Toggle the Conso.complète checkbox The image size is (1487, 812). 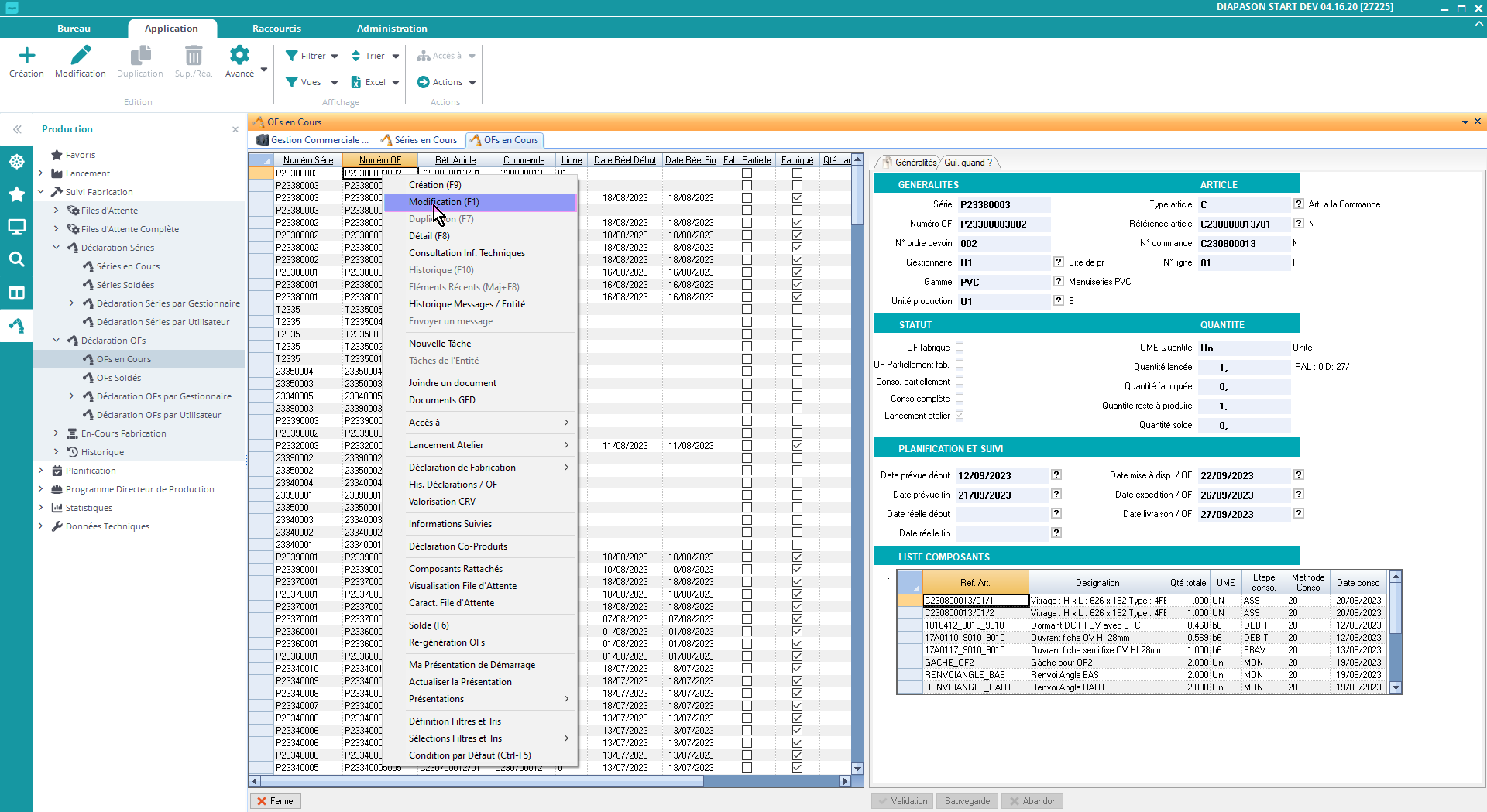[960, 399]
